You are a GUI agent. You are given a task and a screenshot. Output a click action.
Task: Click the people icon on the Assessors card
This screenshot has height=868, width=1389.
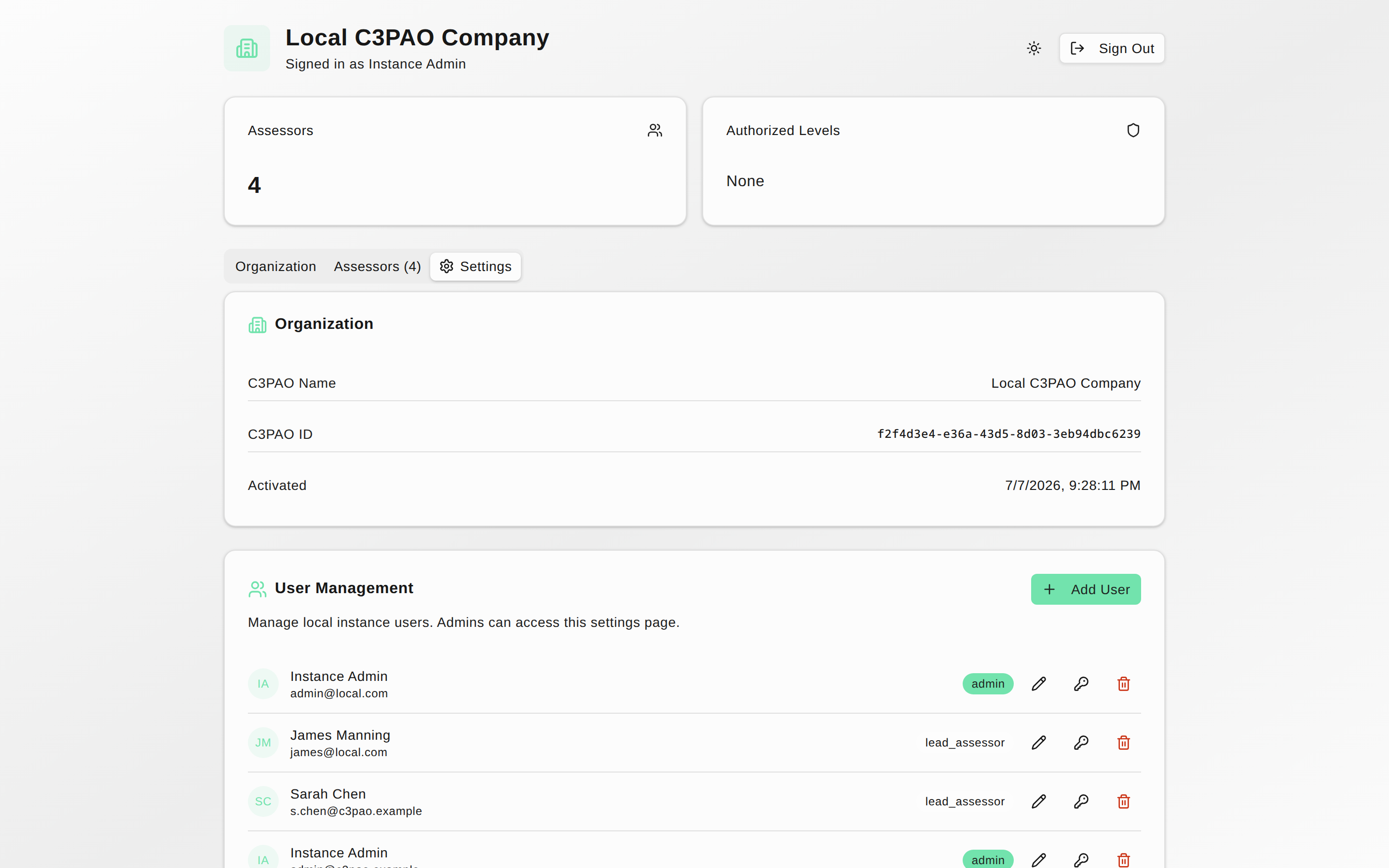[655, 130]
